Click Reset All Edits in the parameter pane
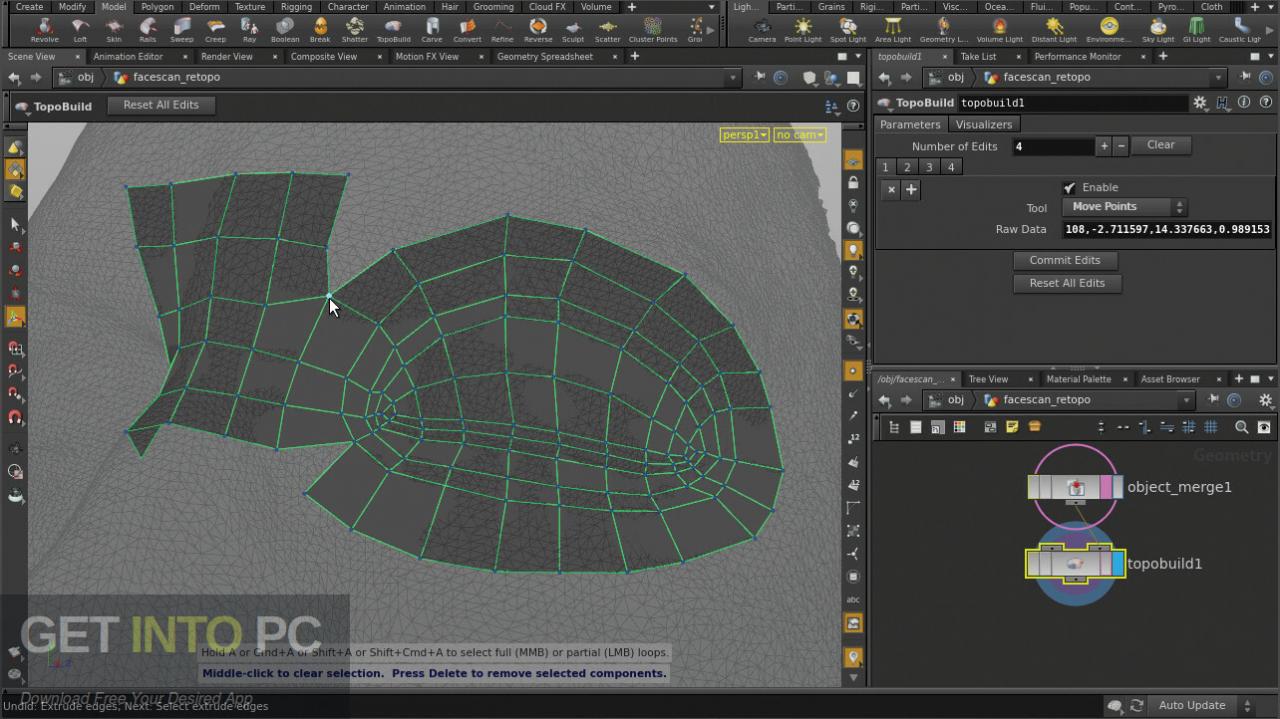The width and height of the screenshot is (1280, 719). pos(1067,283)
